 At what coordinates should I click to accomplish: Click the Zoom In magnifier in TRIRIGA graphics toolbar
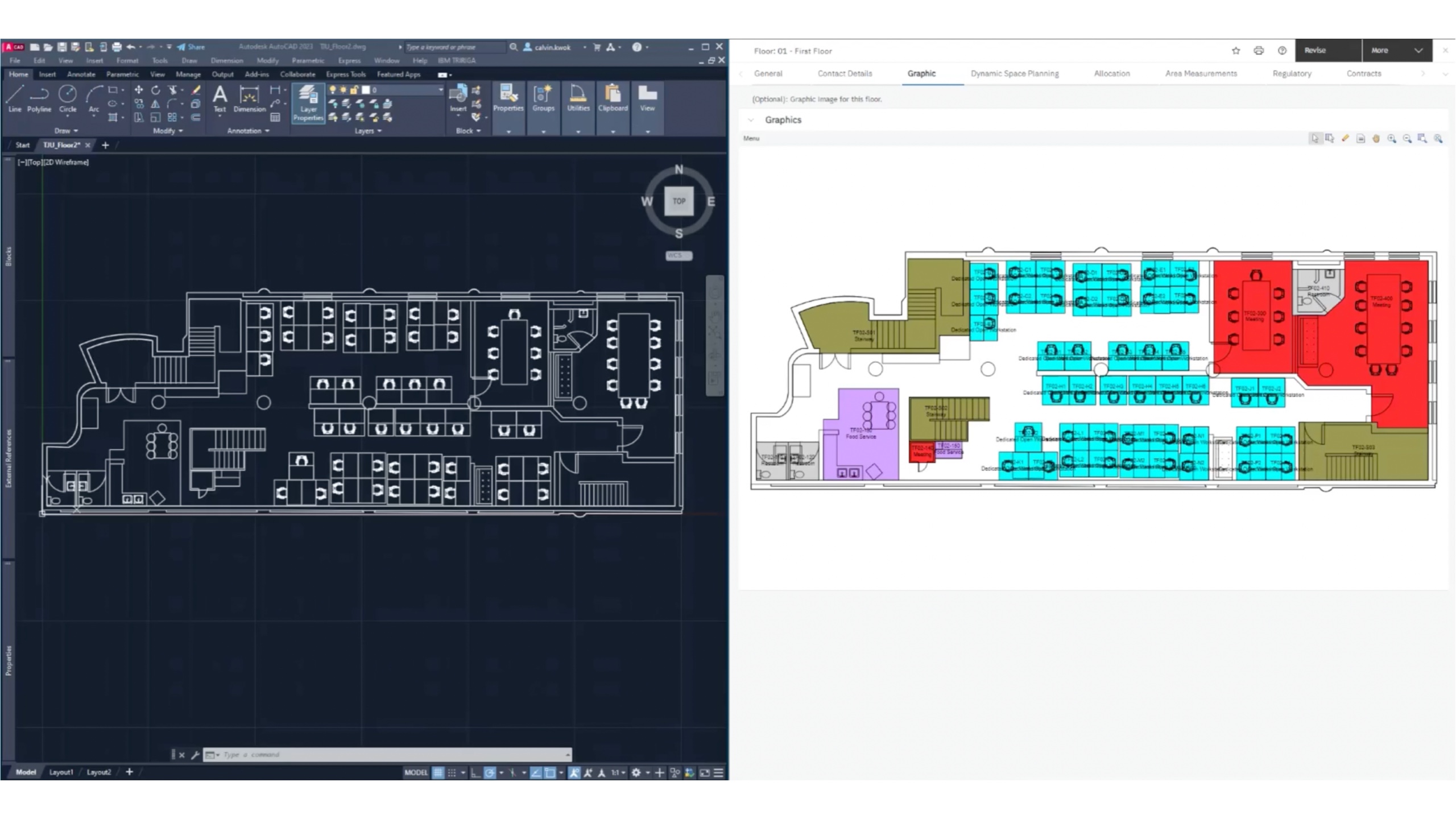(x=1391, y=139)
